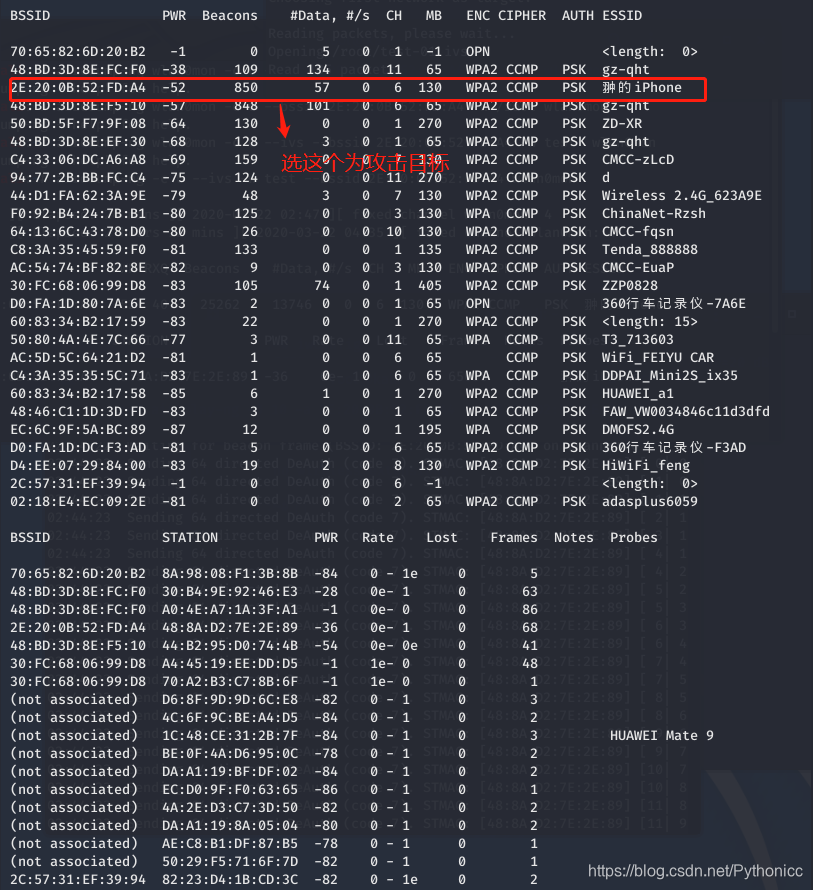Select ESSID ZD-XR
Image resolution: width=813 pixels, height=890 pixels.
(622, 124)
